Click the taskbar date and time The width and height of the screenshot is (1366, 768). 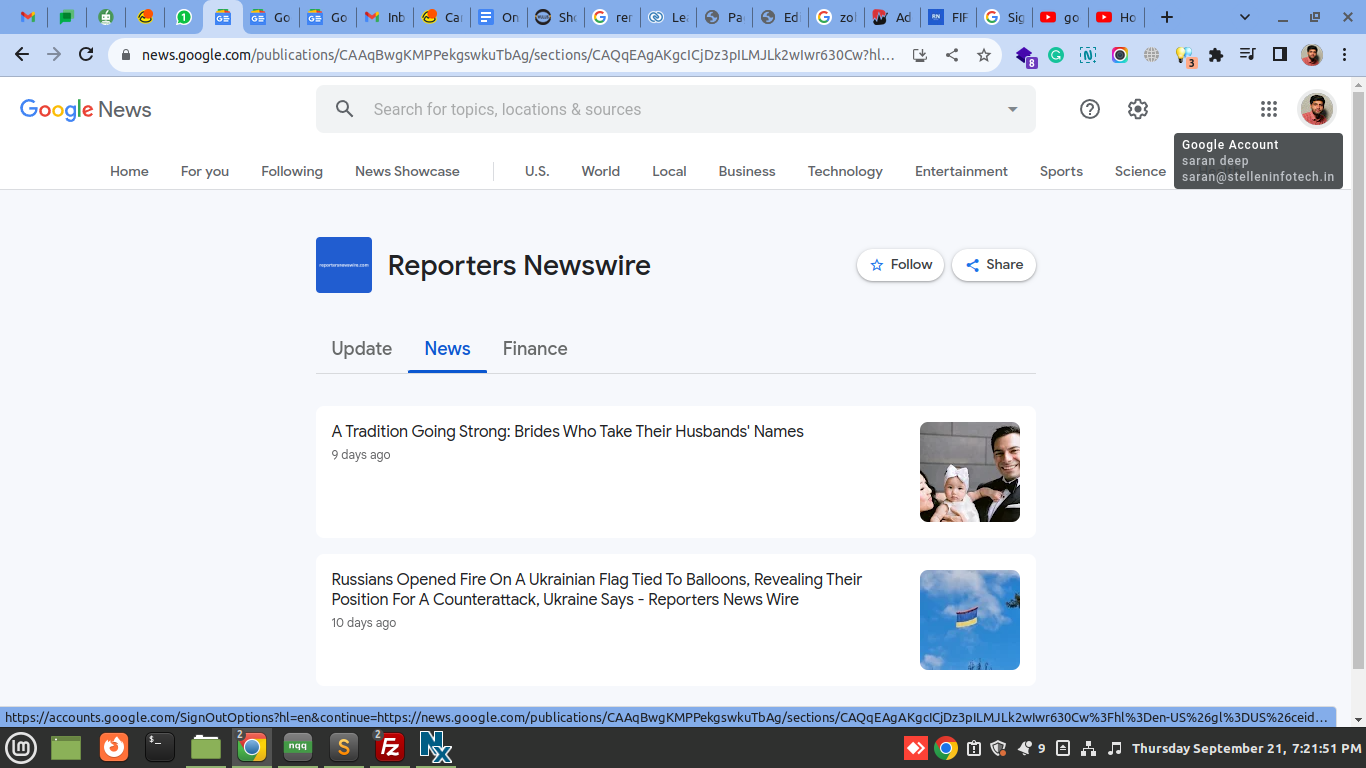[x=1246, y=748]
